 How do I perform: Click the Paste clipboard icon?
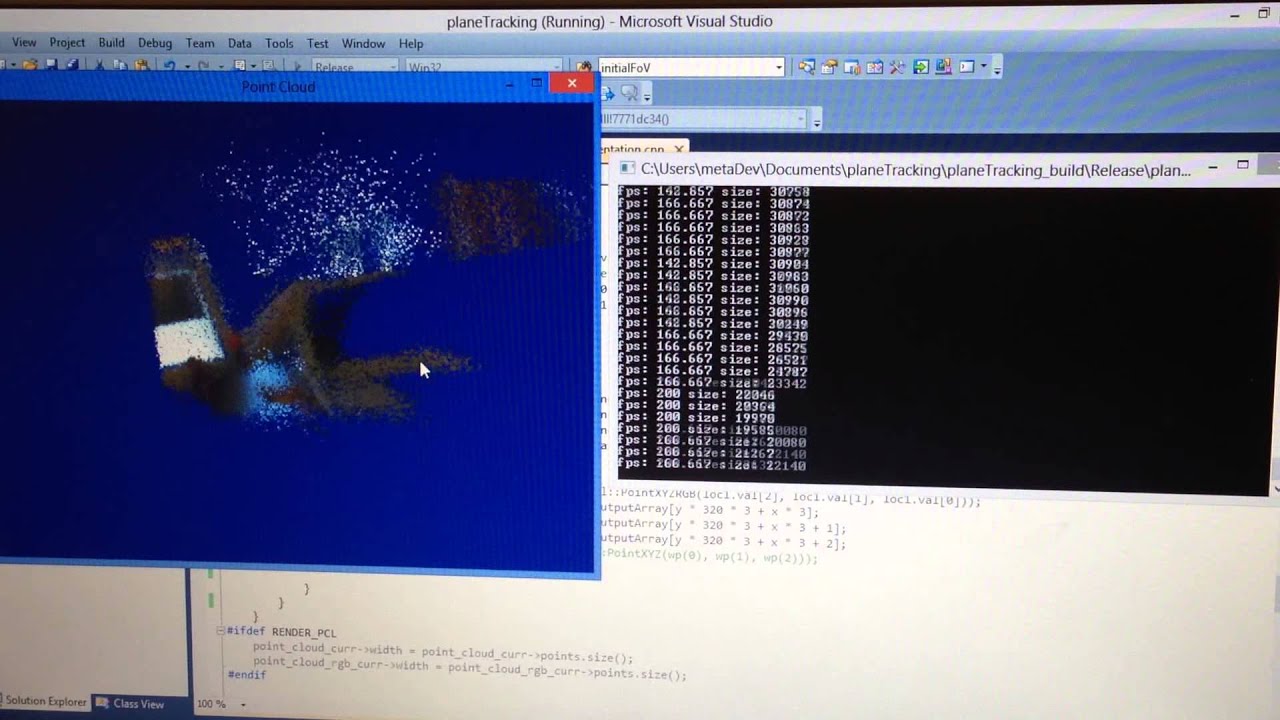pyautogui.click(x=142, y=66)
